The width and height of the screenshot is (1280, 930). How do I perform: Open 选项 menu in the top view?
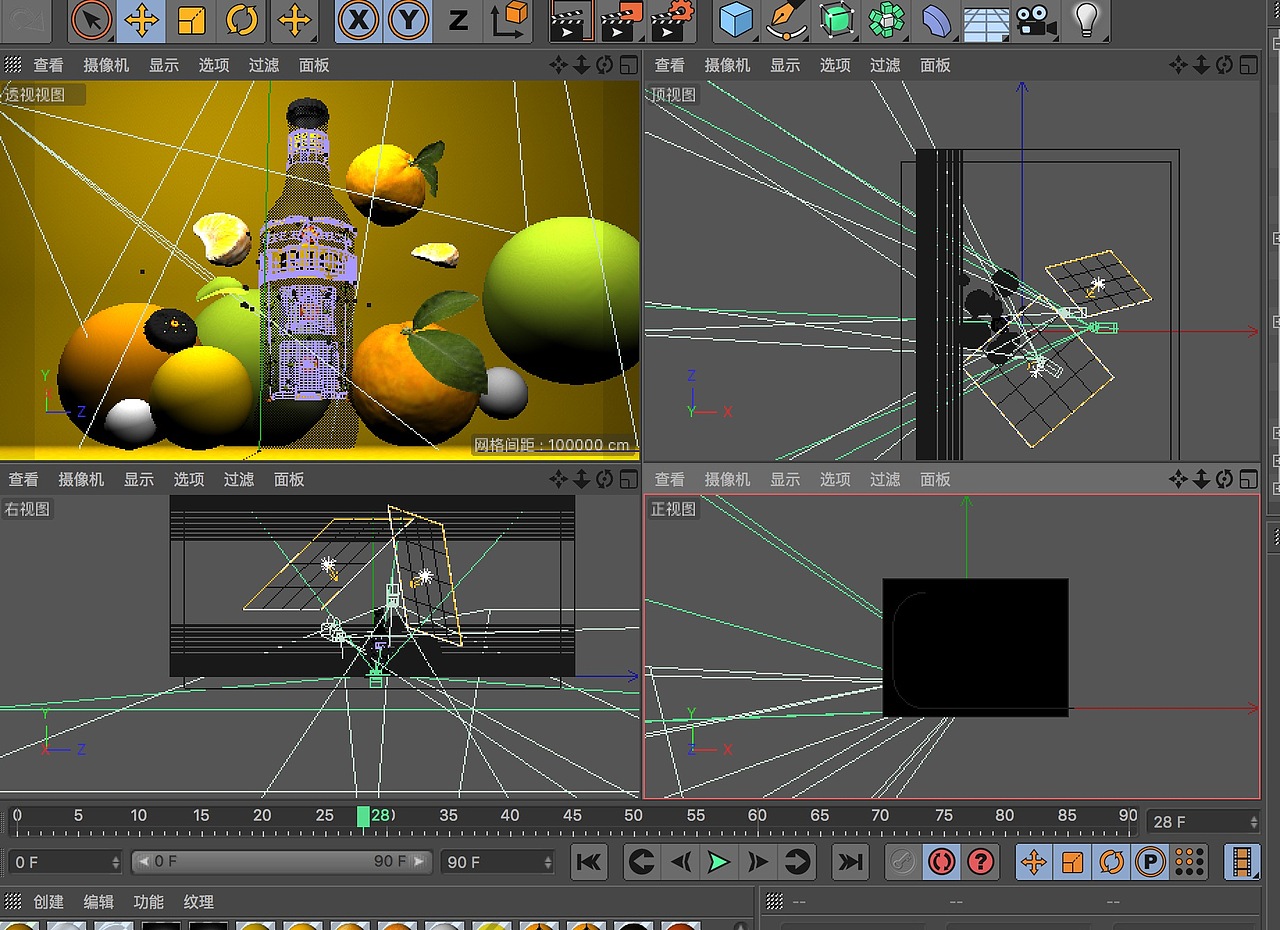tap(835, 65)
